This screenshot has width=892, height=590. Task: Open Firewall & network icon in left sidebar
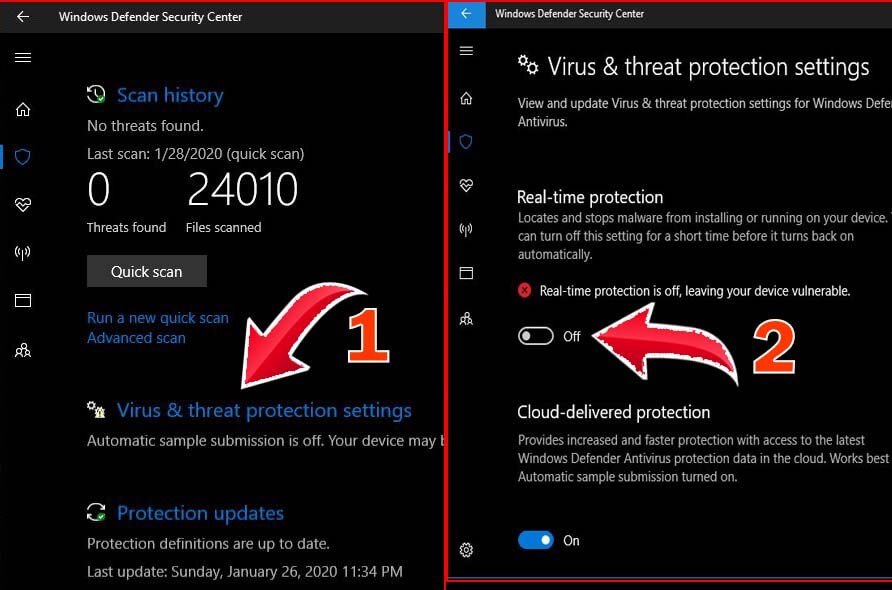tap(23, 253)
